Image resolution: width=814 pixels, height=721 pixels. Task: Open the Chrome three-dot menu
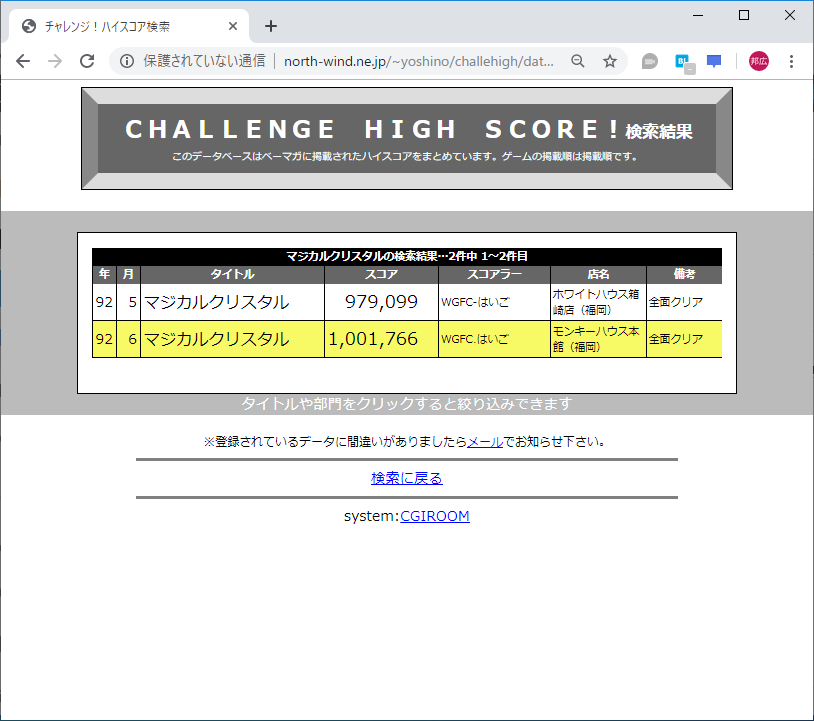point(792,61)
